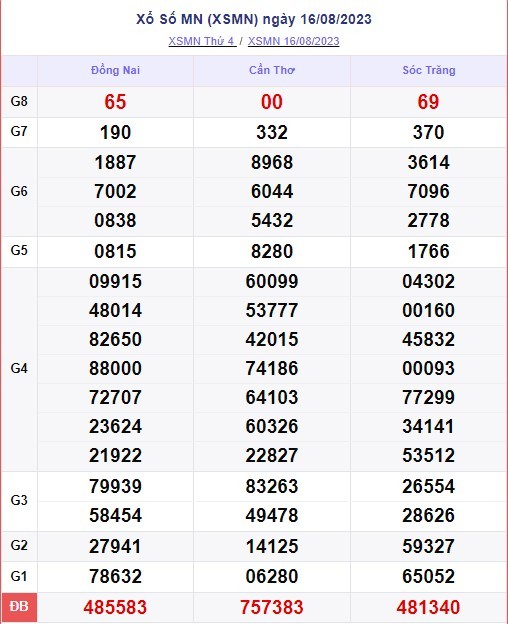Click the G7 row label
This screenshot has height=624, width=508.
click(19, 131)
